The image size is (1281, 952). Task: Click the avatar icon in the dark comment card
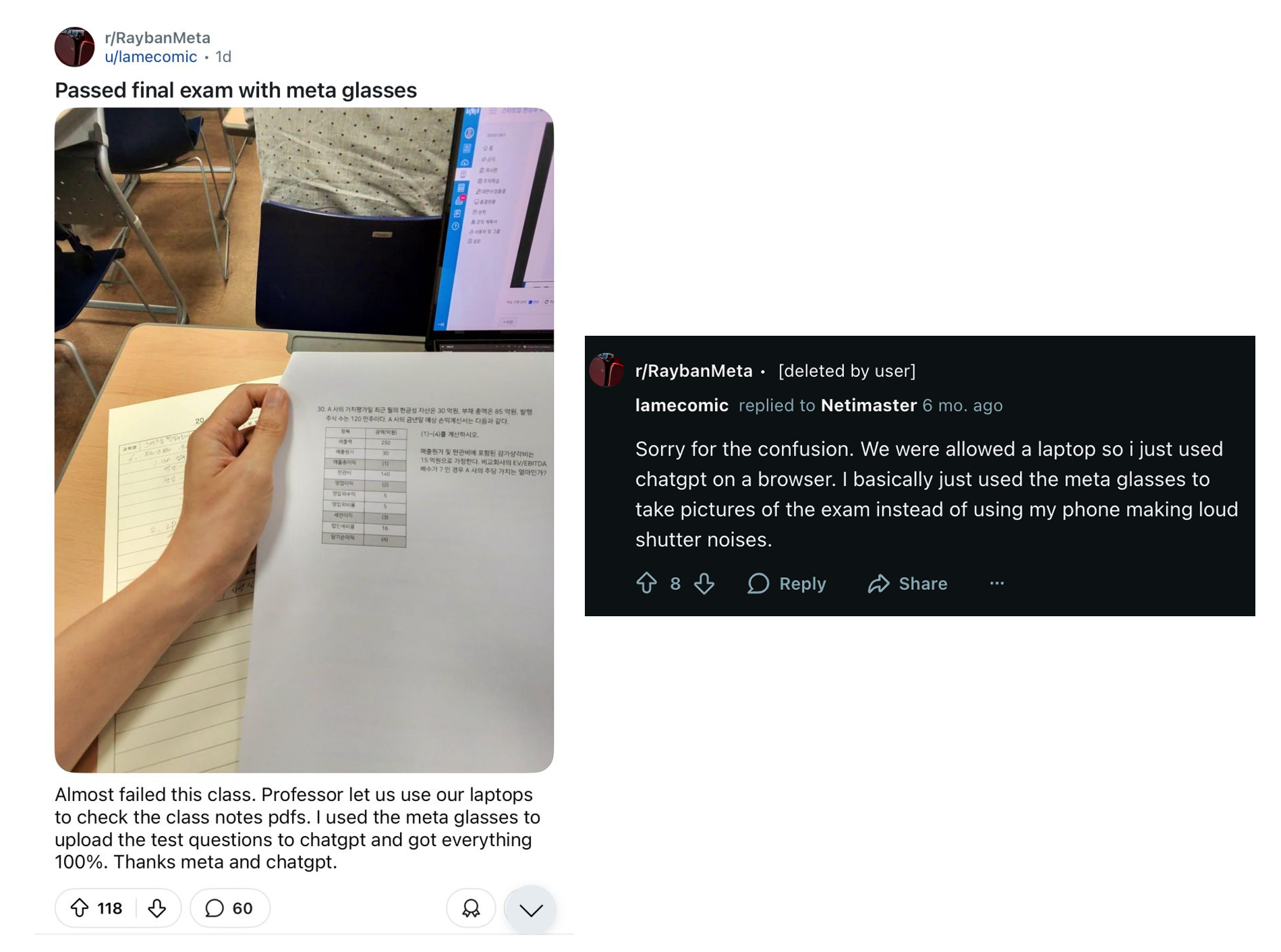point(606,369)
